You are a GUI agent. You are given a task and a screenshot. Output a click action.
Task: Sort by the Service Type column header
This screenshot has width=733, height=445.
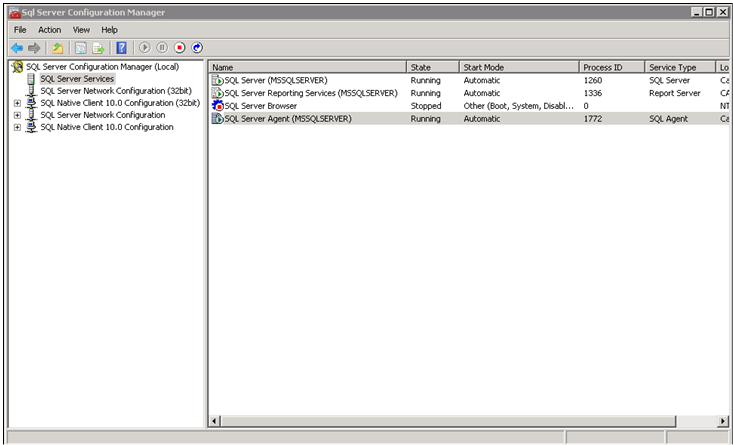click(680, 67)
